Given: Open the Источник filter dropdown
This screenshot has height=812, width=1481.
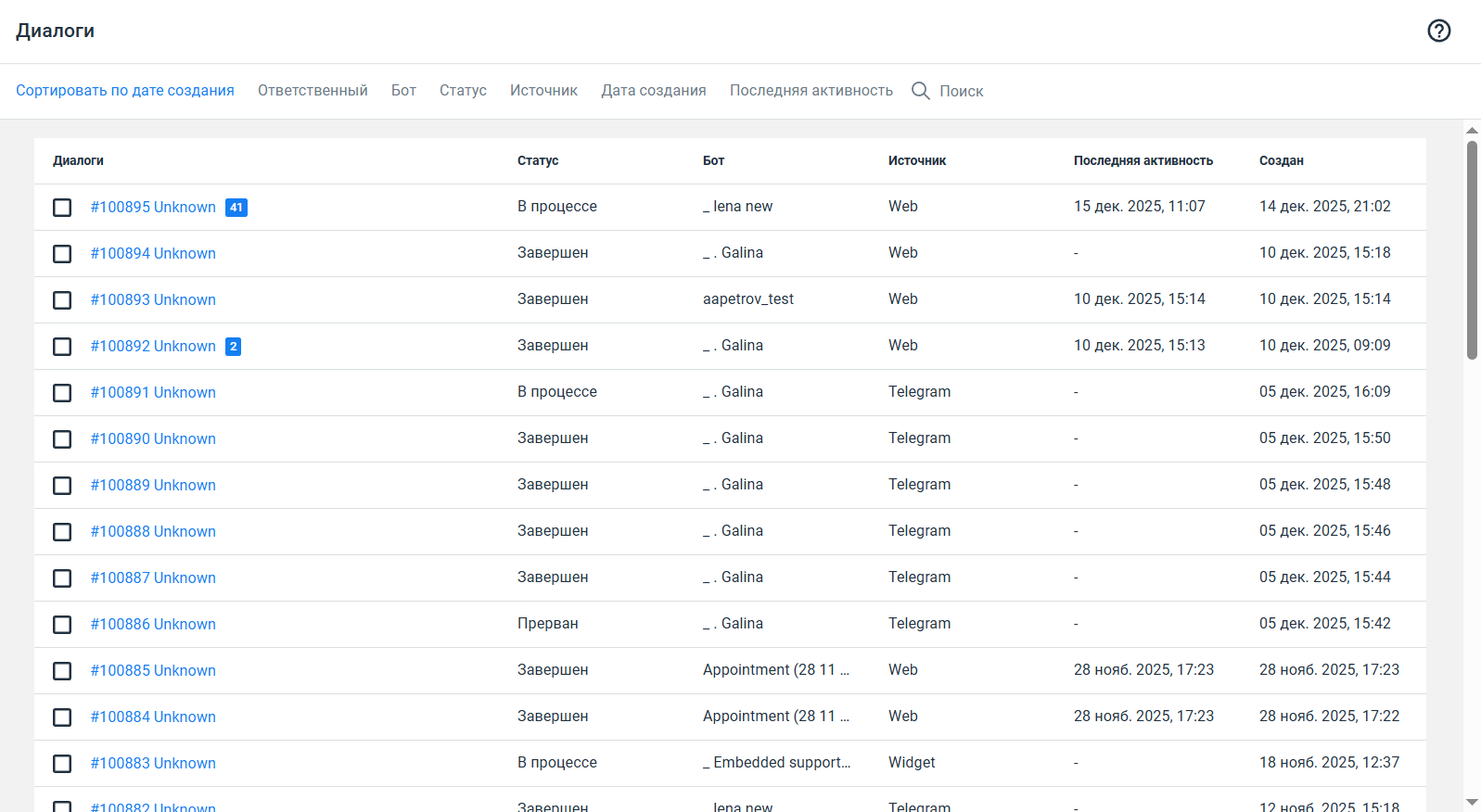Looking at the screenshot, I should pyautogui.click(x=543, y=91).
